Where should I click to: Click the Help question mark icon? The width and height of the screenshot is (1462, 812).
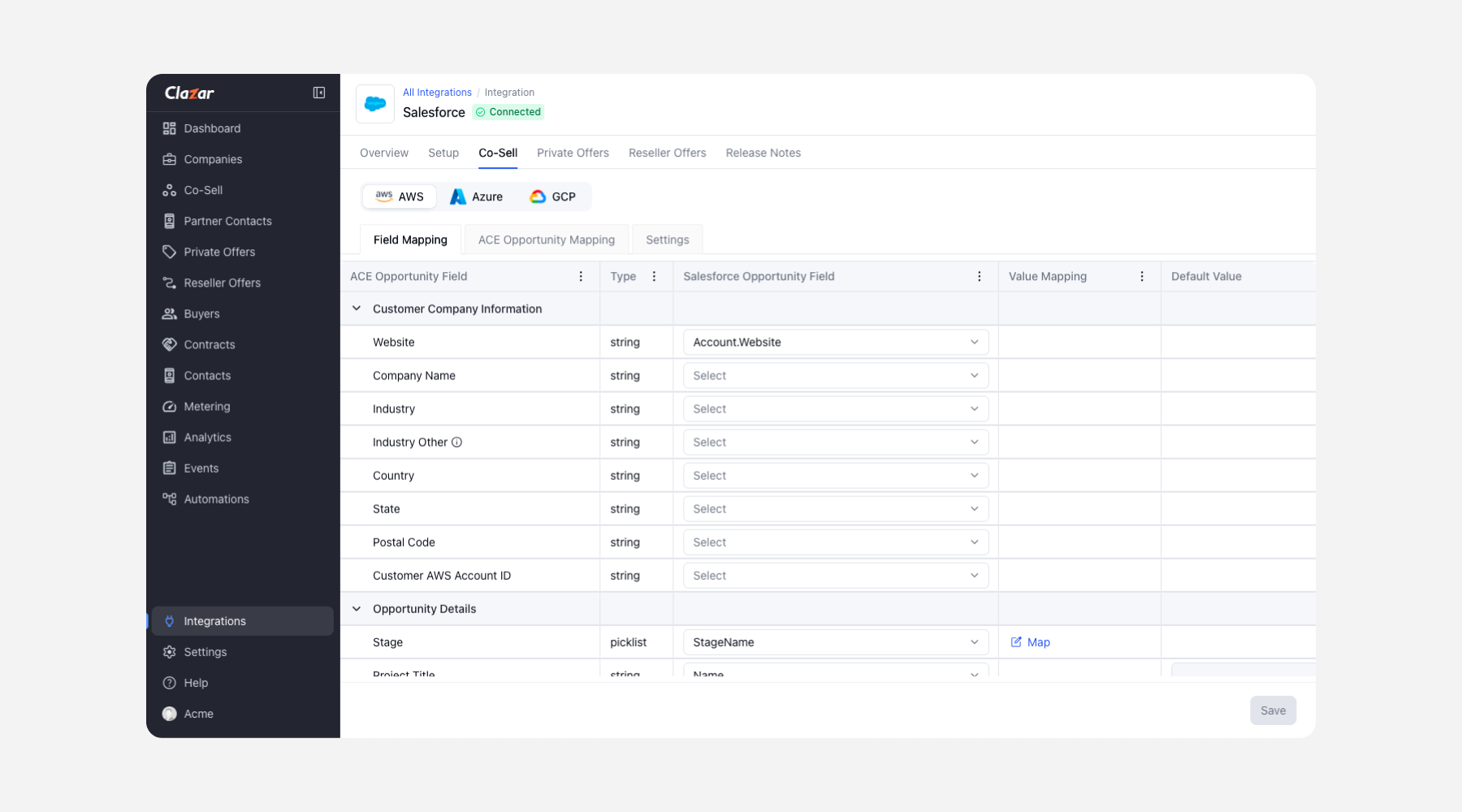169,683
